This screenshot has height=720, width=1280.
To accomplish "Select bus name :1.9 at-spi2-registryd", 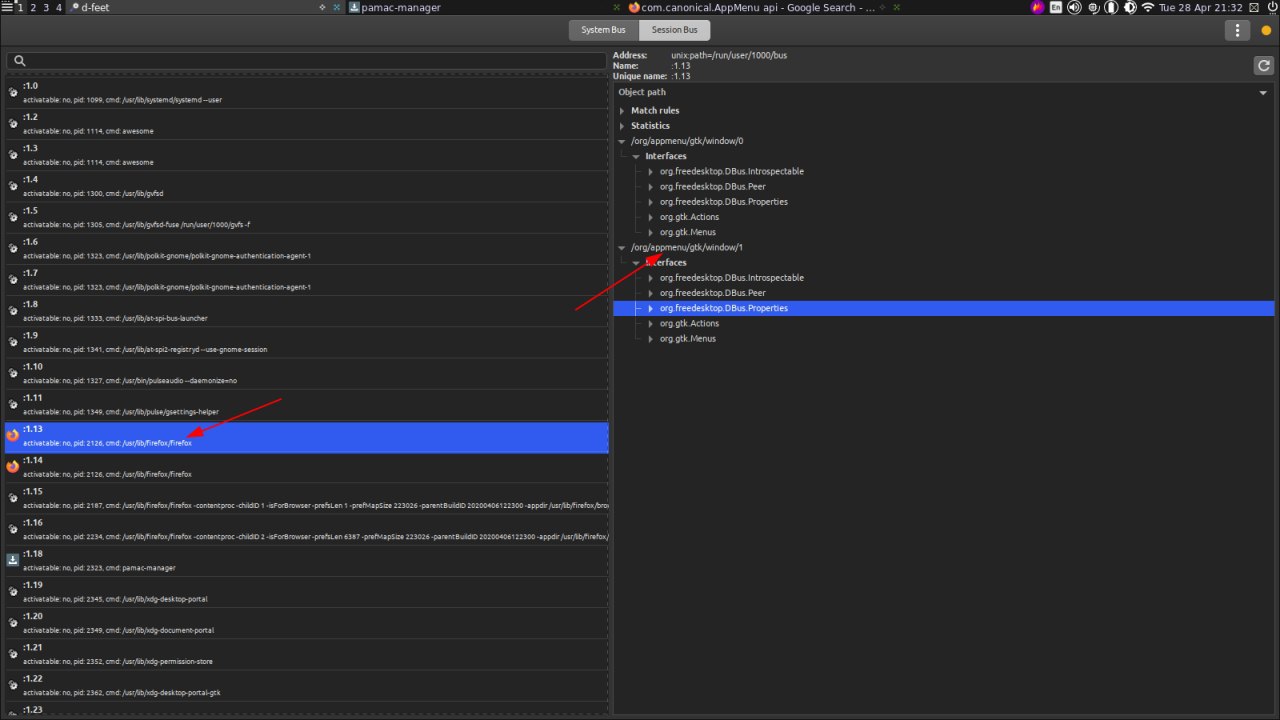I will point(306,342).
